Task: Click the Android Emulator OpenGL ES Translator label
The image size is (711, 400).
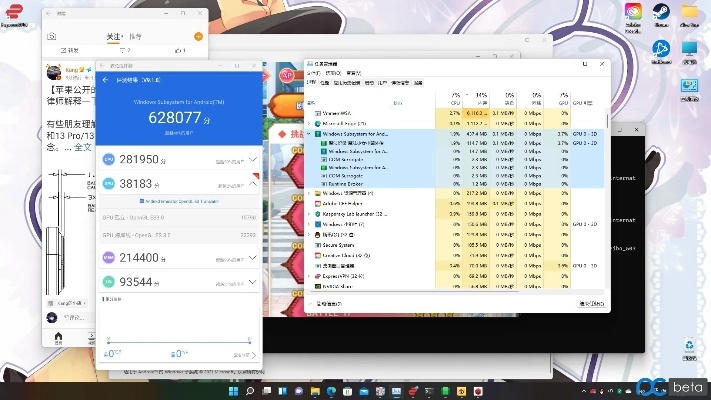Action: point(180,201)
